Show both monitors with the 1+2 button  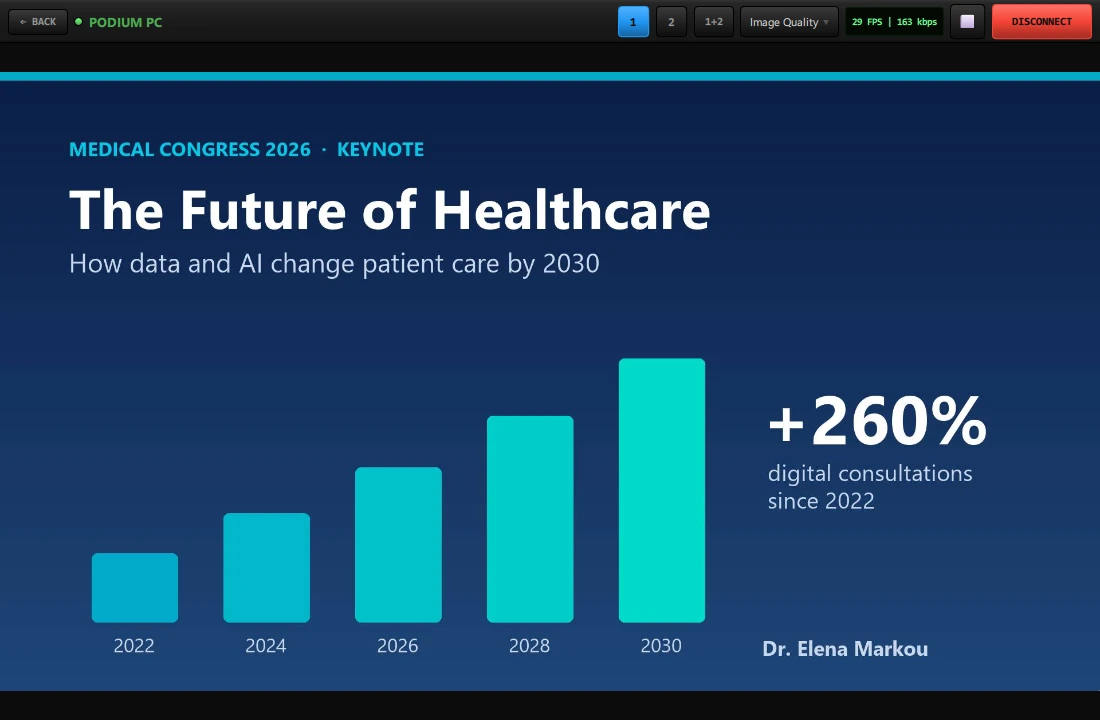[713, 22]
